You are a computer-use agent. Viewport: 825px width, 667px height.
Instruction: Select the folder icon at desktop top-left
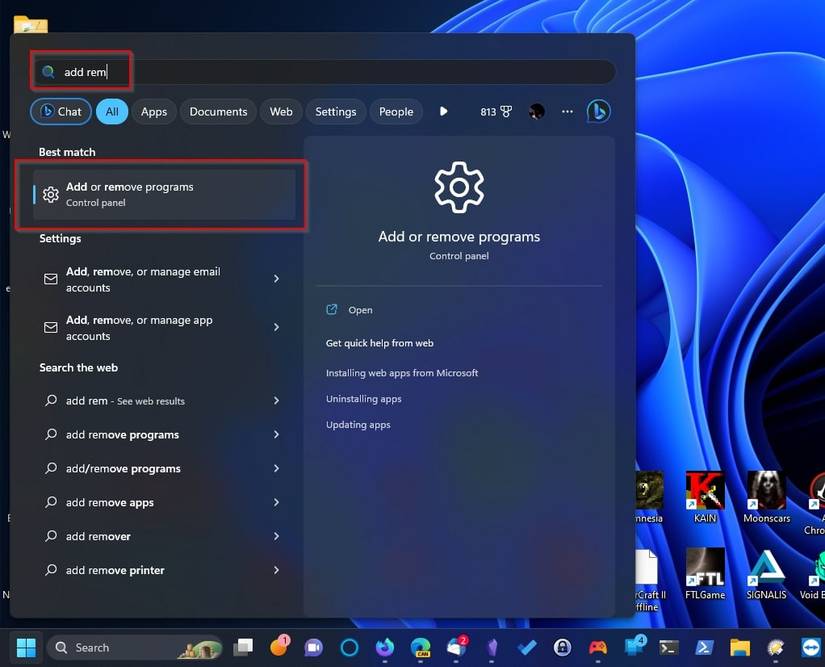point(31,24)
